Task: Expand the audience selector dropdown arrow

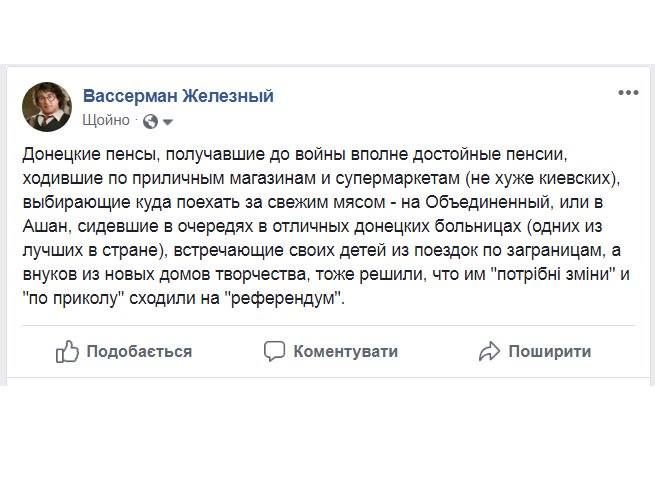Action: 168,122
